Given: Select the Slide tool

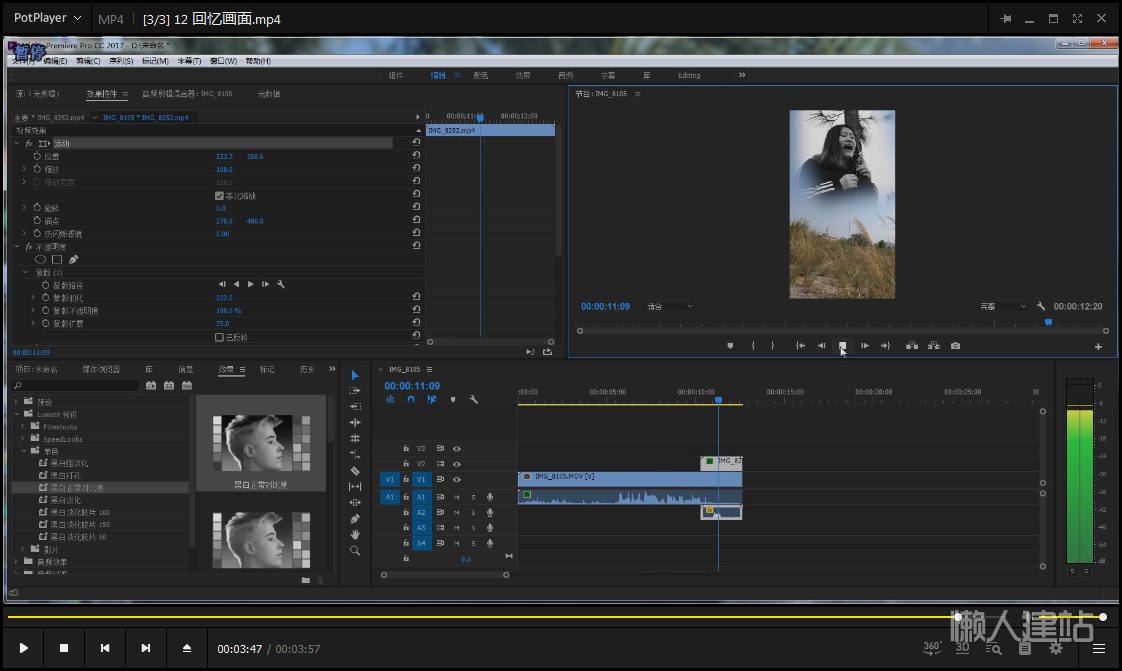Looking at the screenshot, I should click(355, 502).
